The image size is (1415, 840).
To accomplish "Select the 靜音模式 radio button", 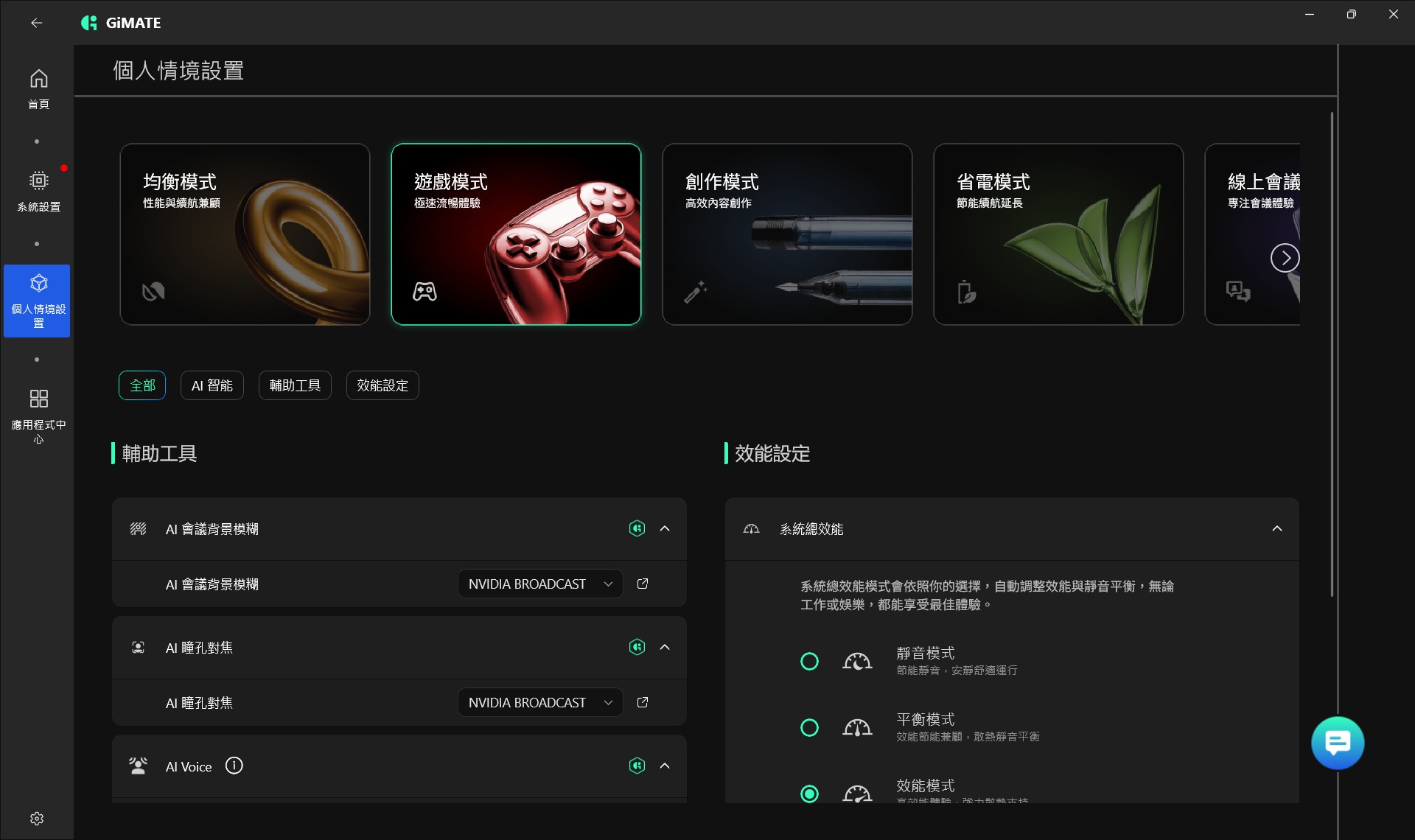I will pos(809,661).
